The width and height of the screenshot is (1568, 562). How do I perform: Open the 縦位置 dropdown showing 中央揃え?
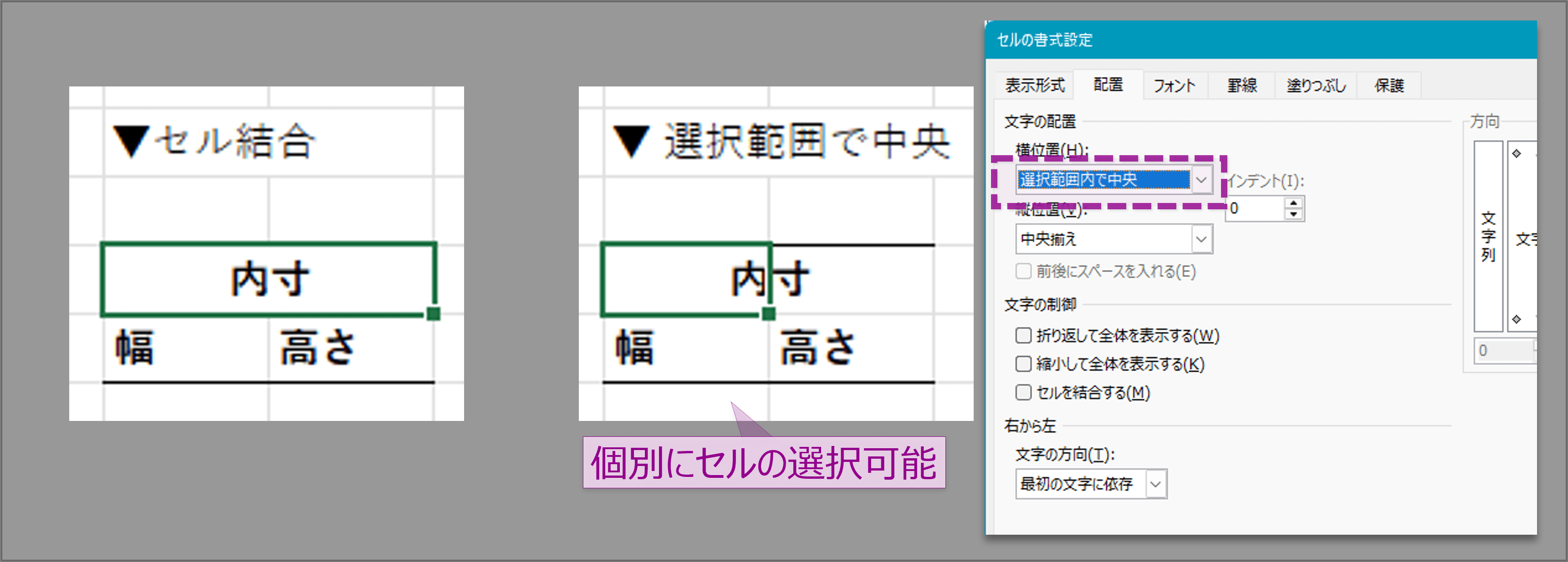(1203, 239)
